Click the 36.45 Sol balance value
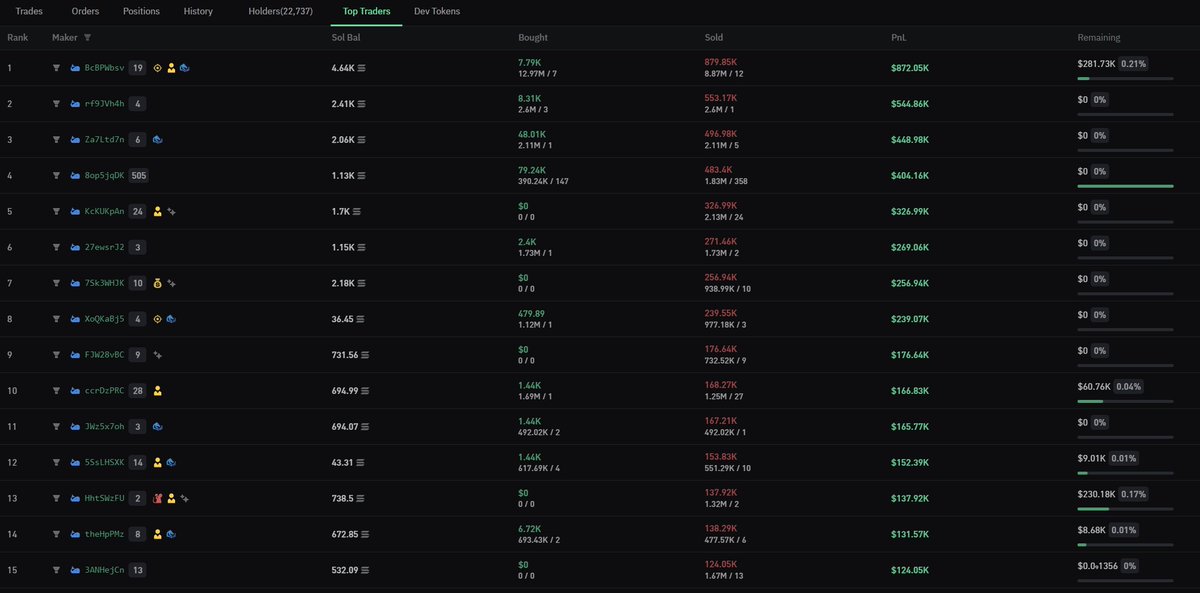This screenshot has height=593, width=1200. pyautogui.click(x=342, y=319)
